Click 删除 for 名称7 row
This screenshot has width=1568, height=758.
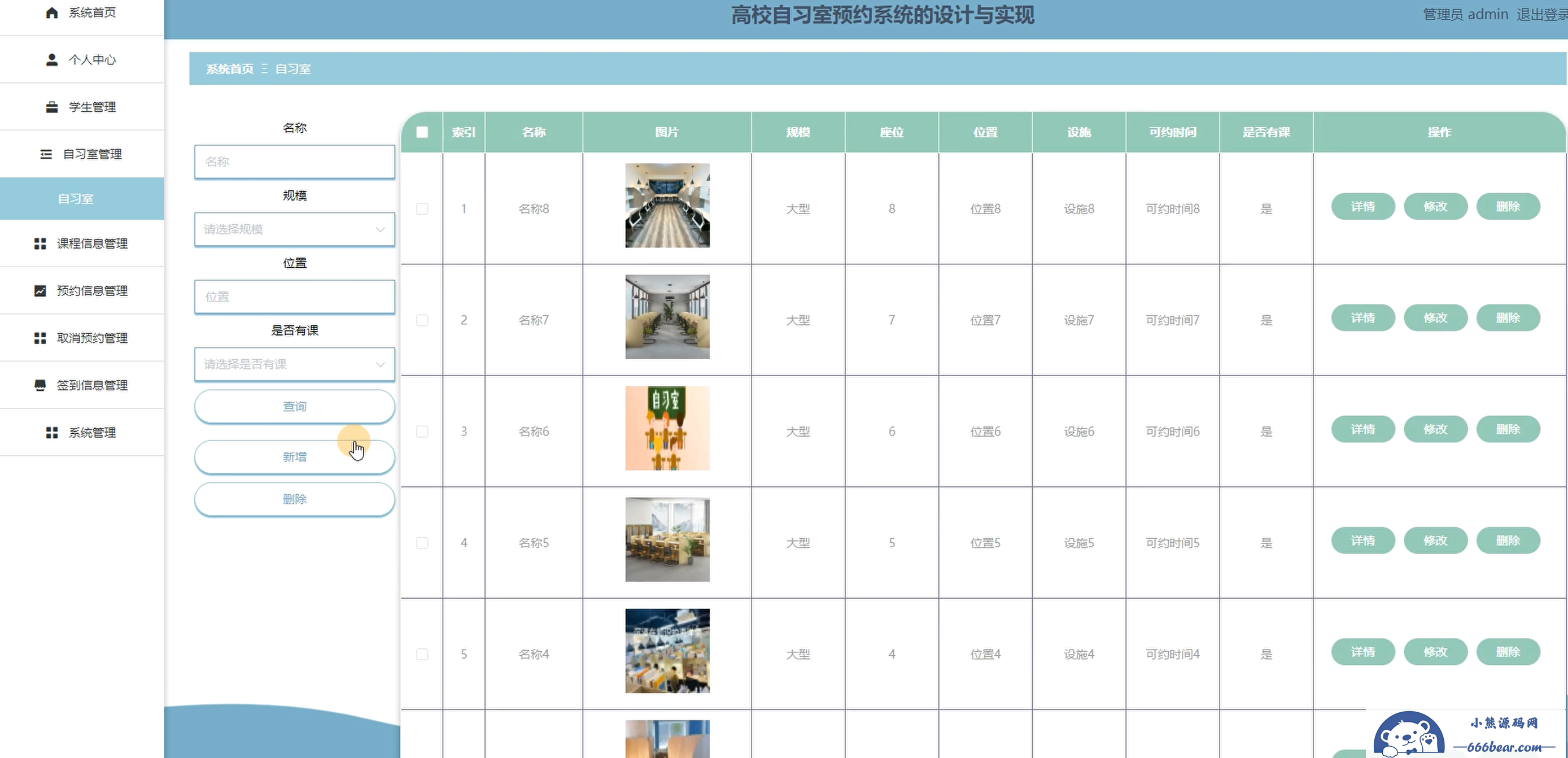tap(1508, 319)
